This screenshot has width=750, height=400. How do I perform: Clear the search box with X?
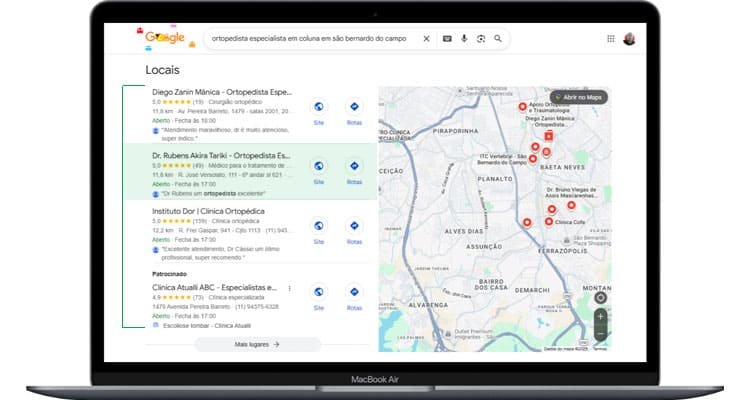[426, 39]
